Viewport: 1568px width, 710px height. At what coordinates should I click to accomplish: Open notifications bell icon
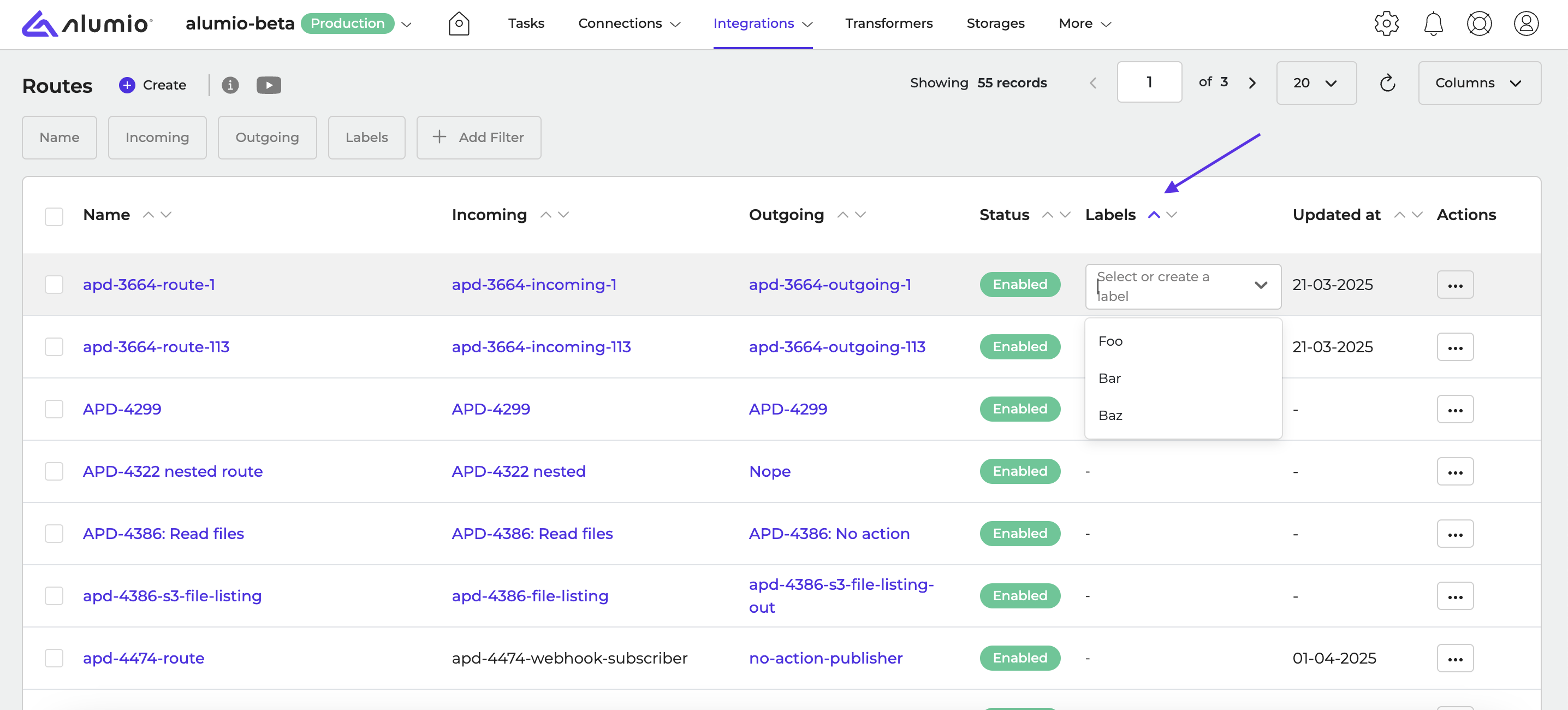[1433, 23]
